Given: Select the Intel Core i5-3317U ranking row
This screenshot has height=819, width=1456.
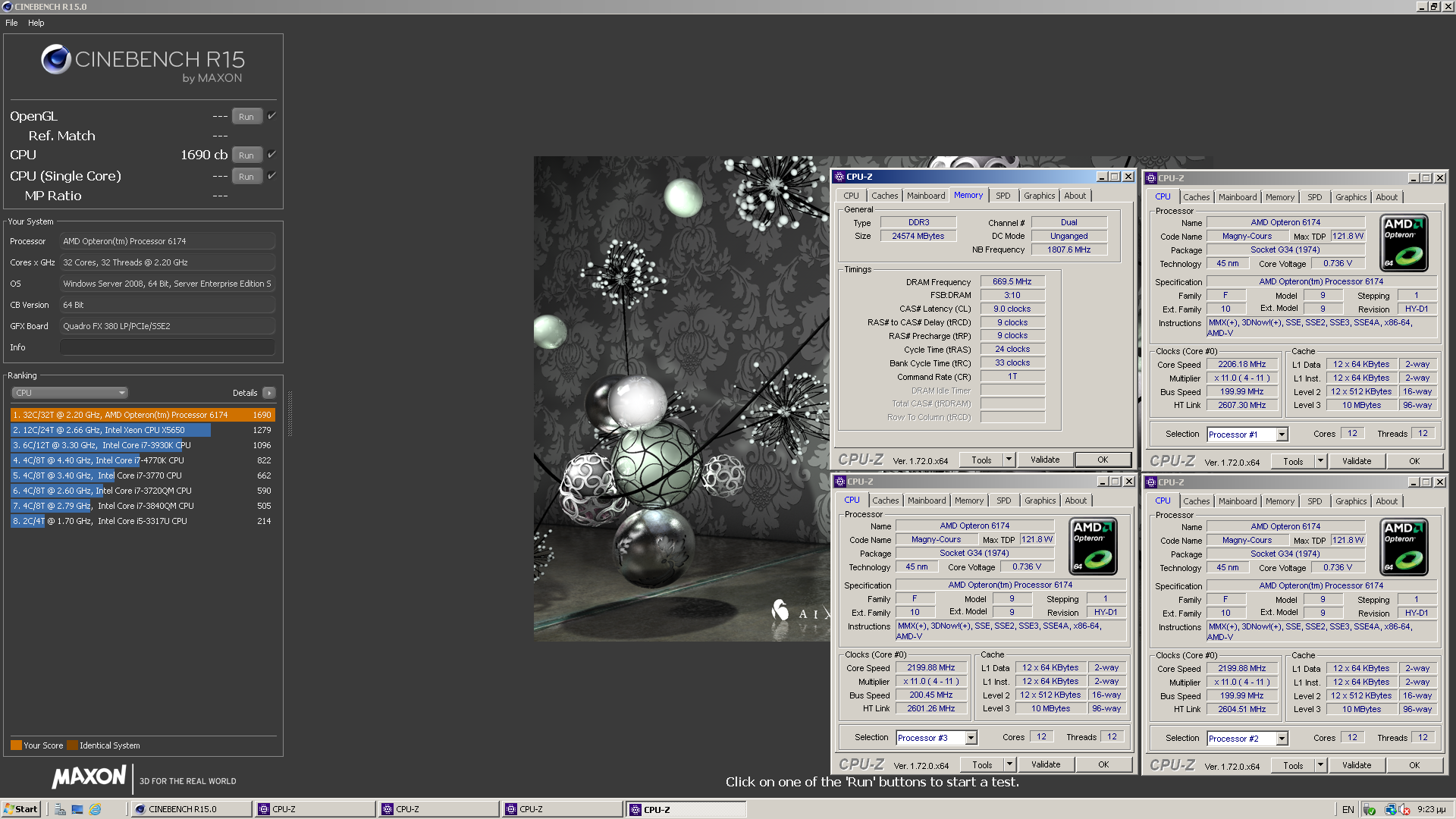Looking at the screenshot, I should tap(143, 521).
